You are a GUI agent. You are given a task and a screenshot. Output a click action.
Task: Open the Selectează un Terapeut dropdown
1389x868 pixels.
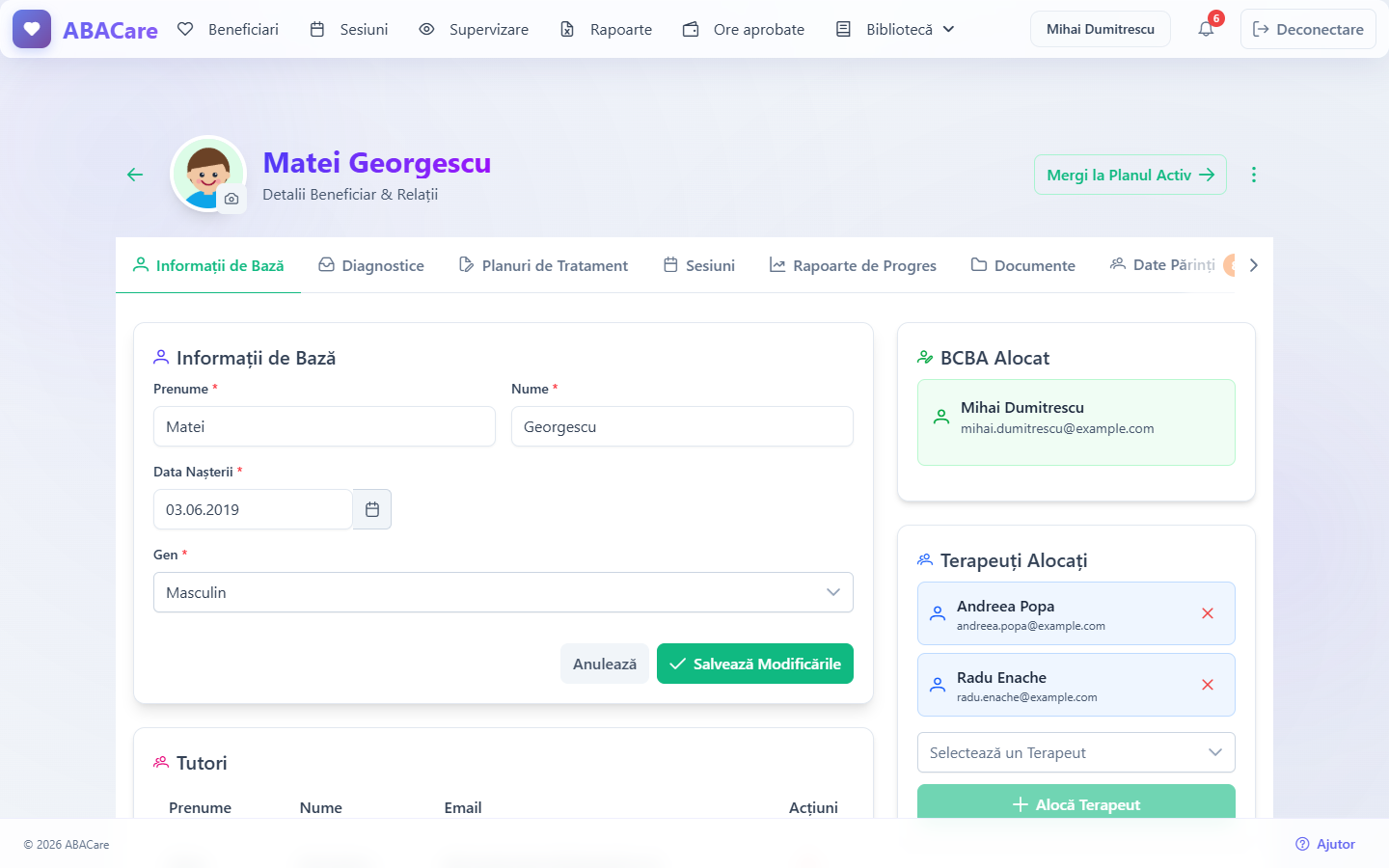tap(1076, 752)
